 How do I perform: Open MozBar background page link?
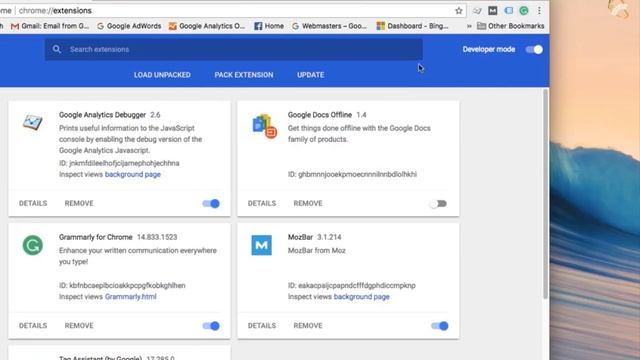[362, 297]
